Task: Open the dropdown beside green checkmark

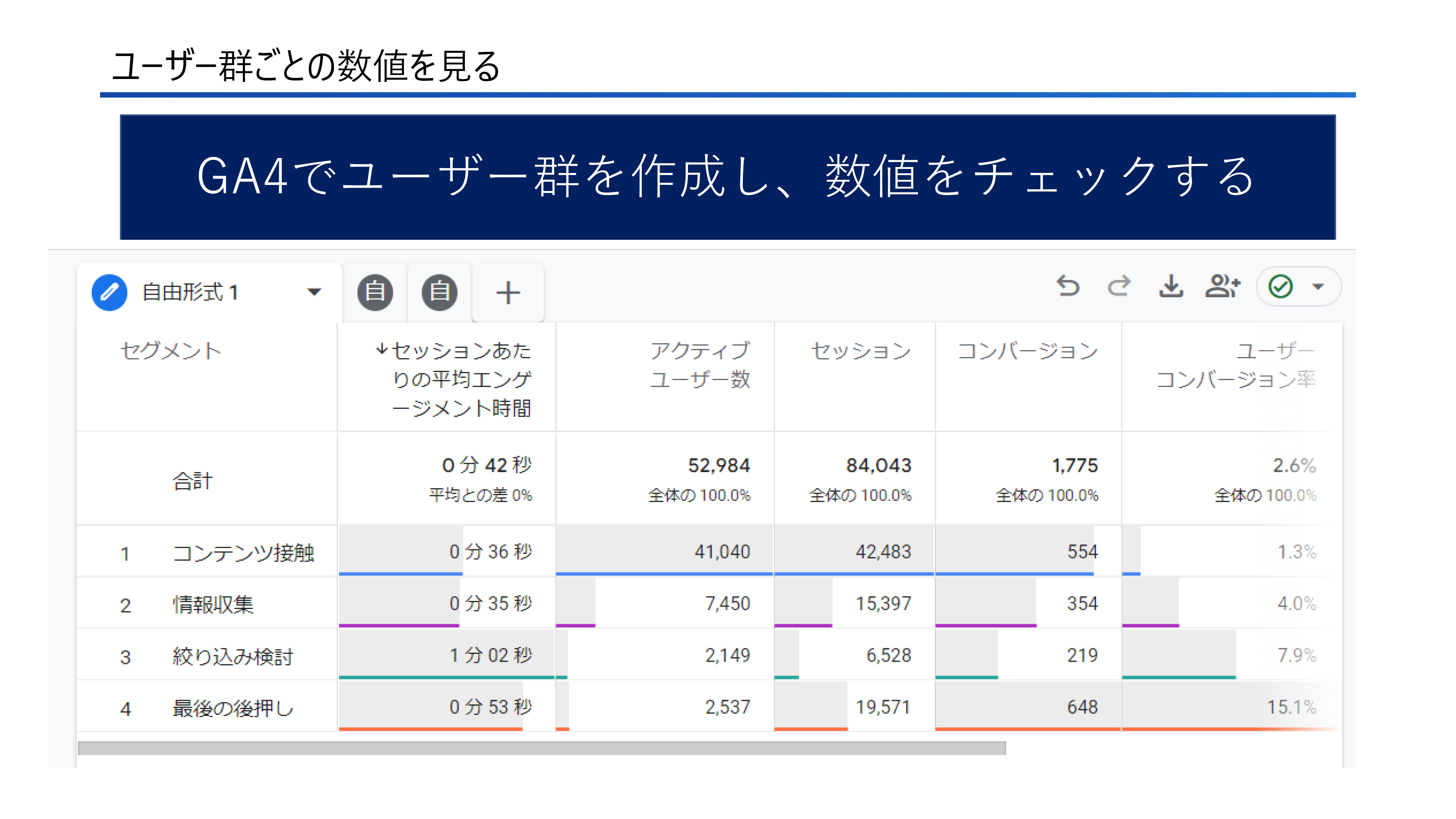Action: pyautogui.click(x=1318, y=286)
